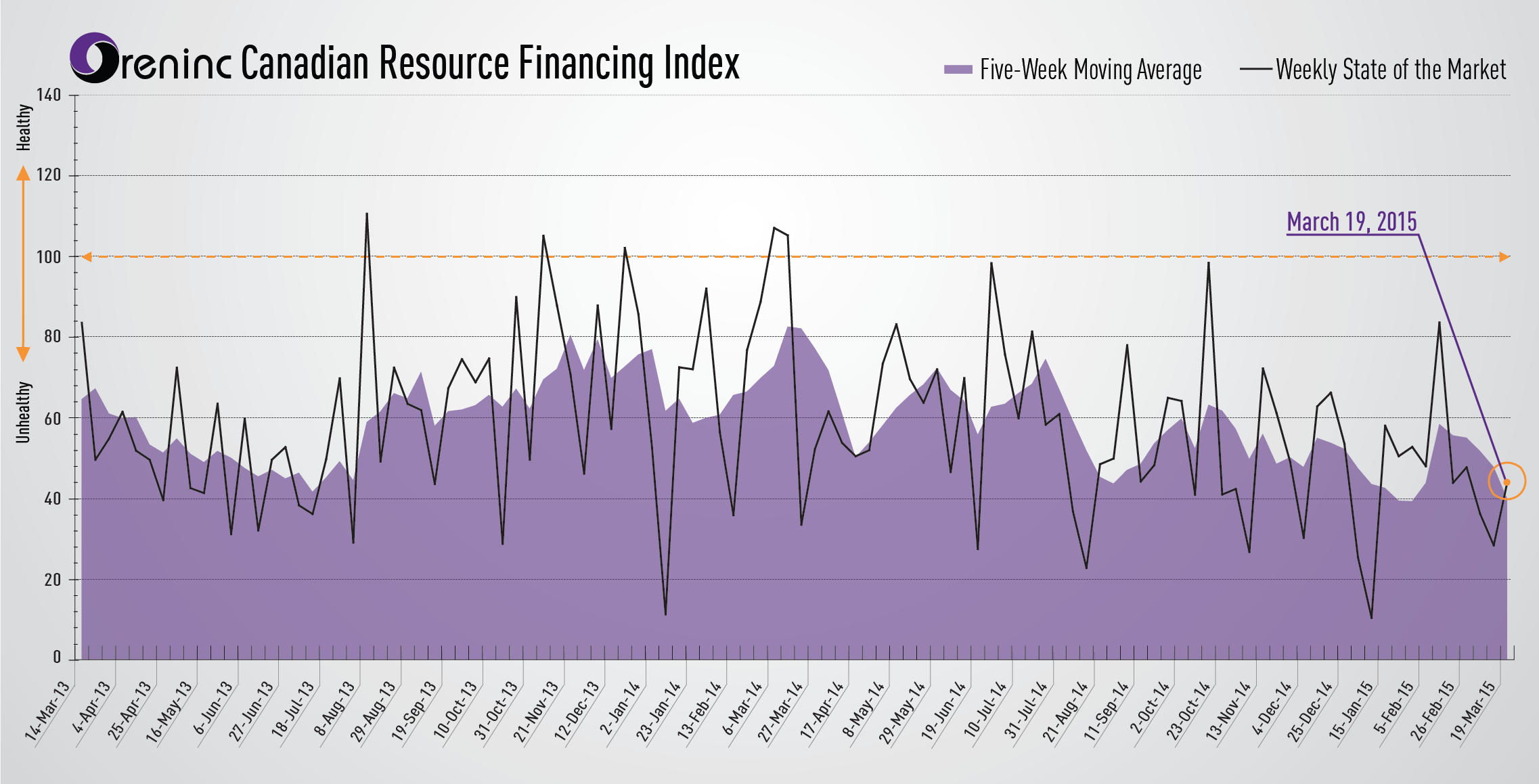Click the orange downward arrow near 80
The image size is (1539, 784).
tap(23, 354)
